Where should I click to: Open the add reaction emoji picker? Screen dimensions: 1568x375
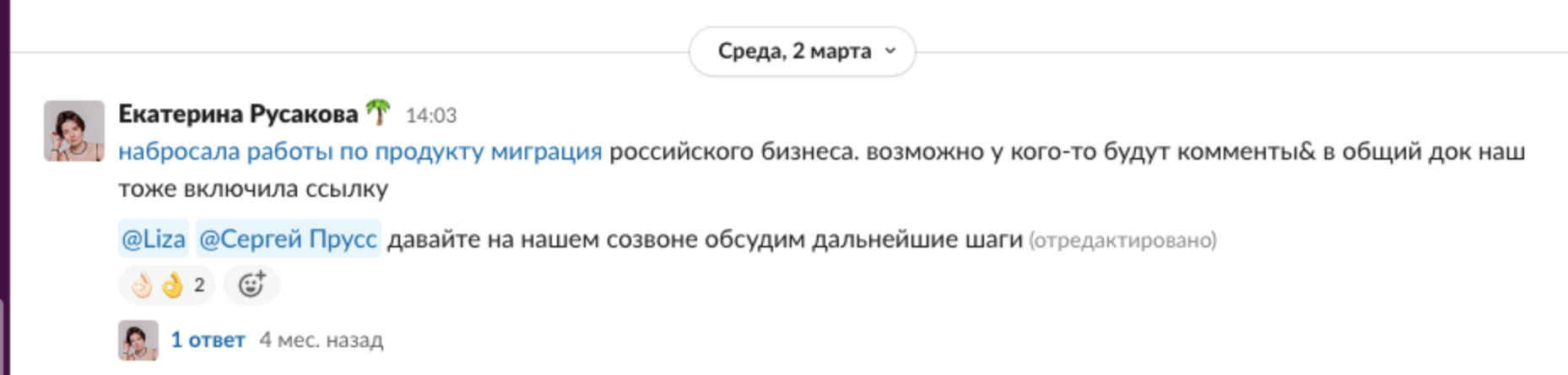[251, 285]
